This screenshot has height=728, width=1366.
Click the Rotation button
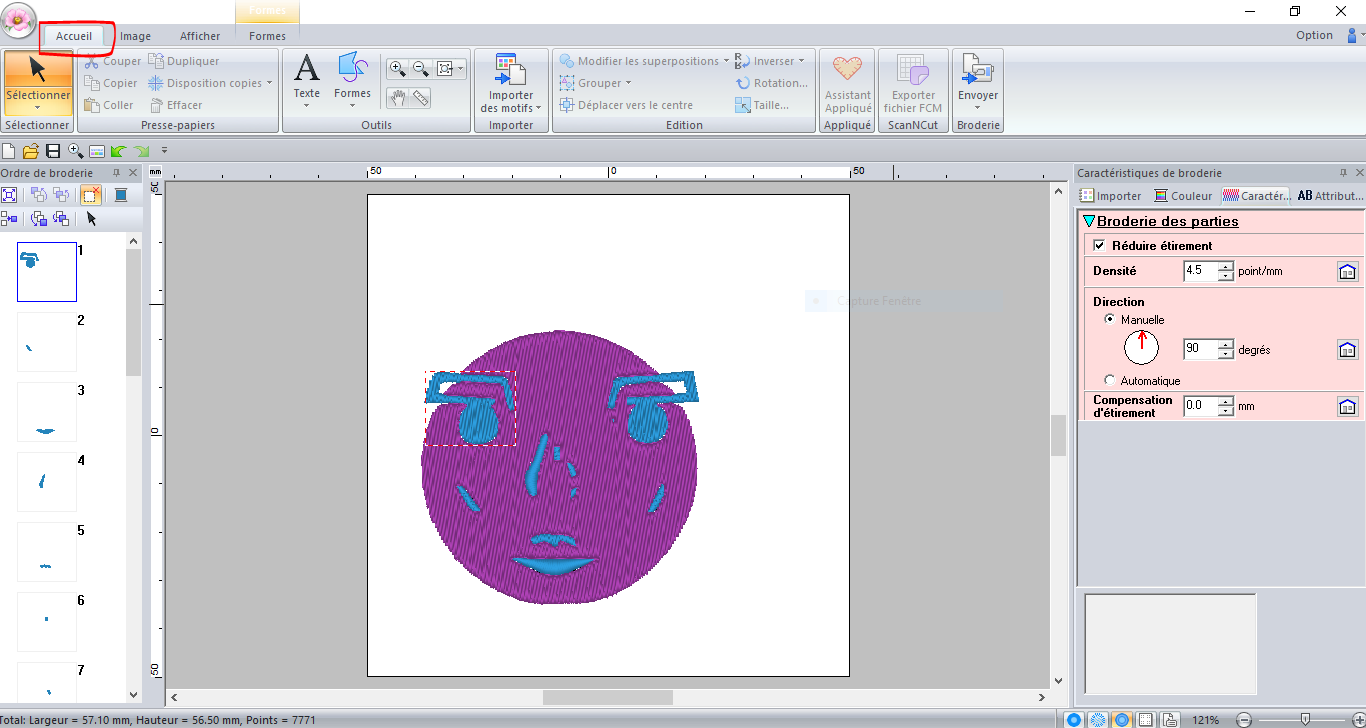tap(772, 83)
